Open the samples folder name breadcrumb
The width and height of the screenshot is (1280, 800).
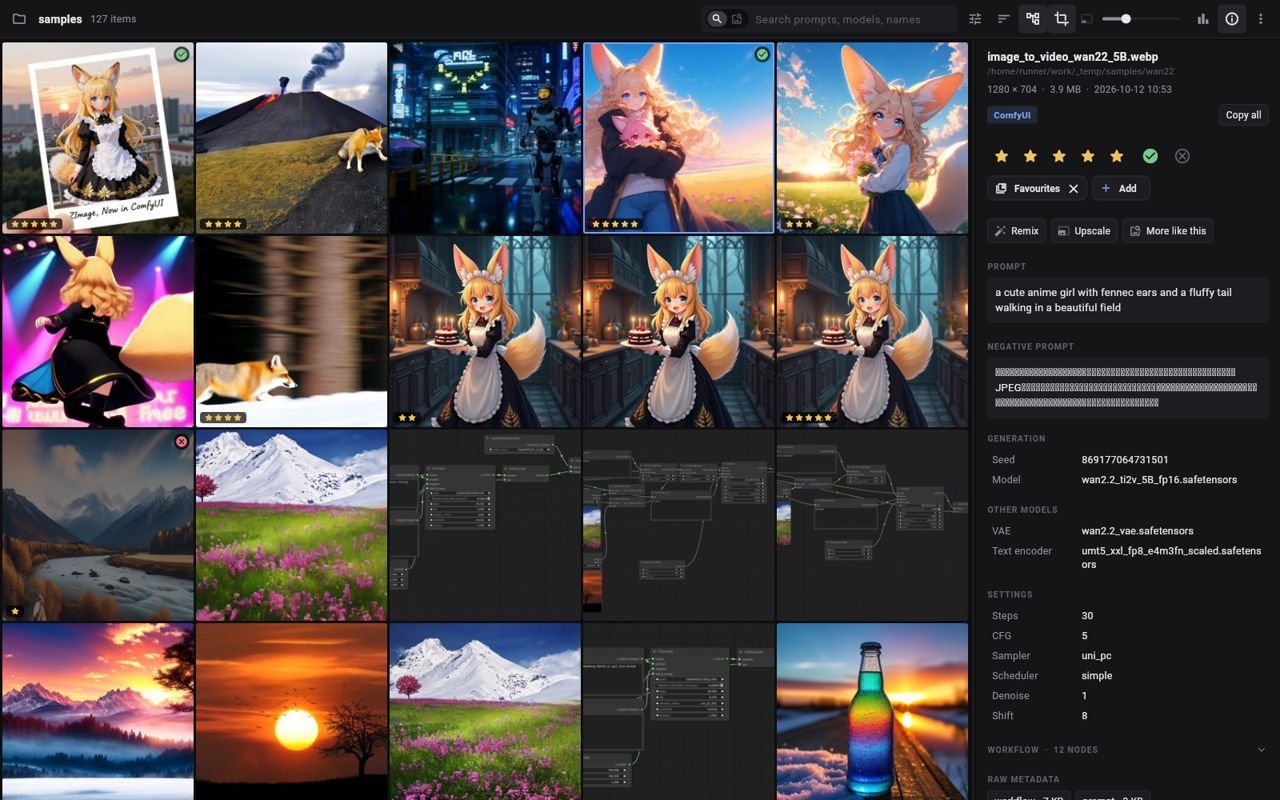(x=60, y=19)
